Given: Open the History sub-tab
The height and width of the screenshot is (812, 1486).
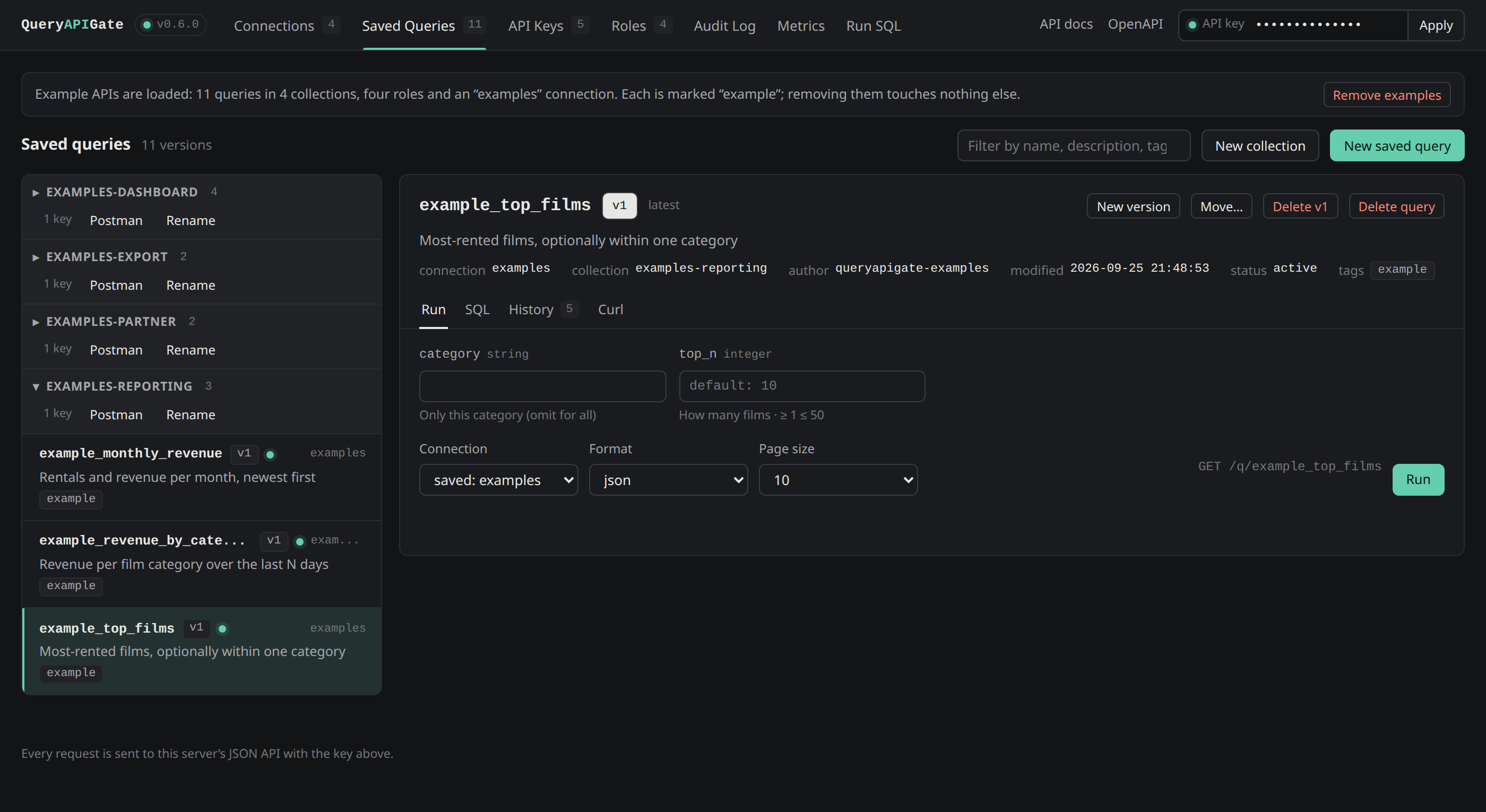Looking at the screenshot, I should click(543, 310).
